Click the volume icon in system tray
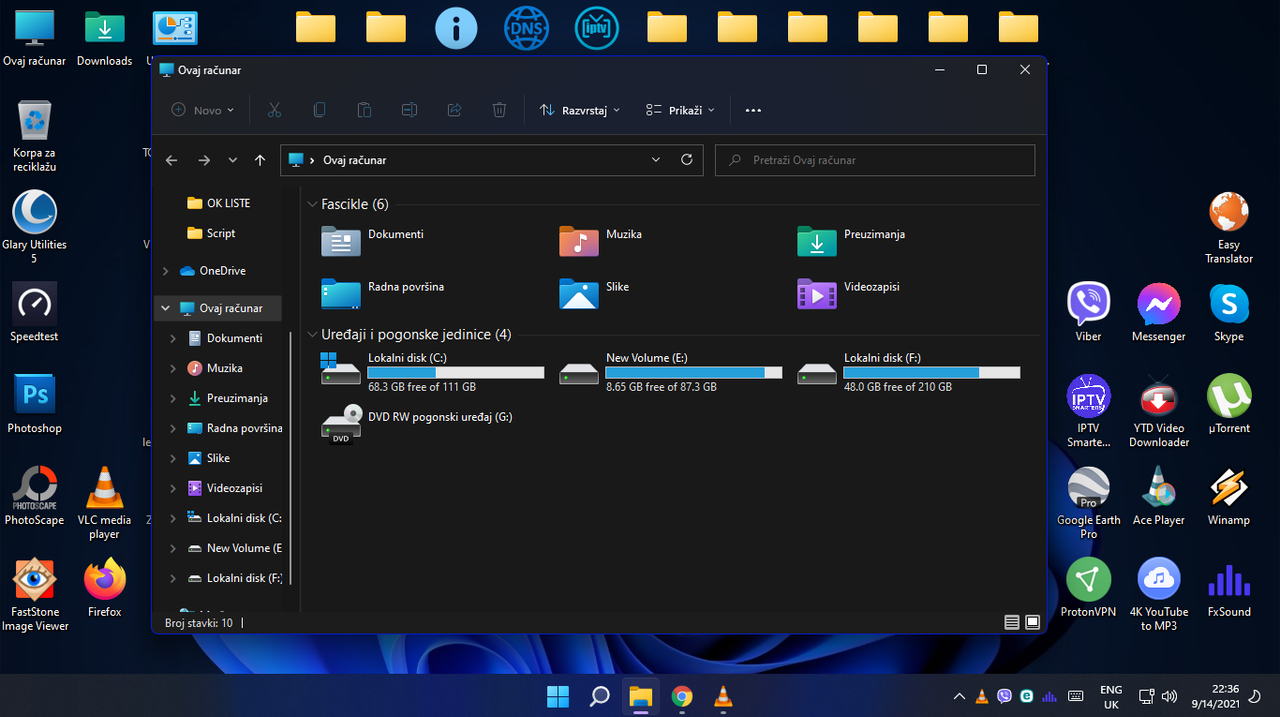This screenshot has width=1280, height=717. pyautogui.click(x=1169, y=696)
